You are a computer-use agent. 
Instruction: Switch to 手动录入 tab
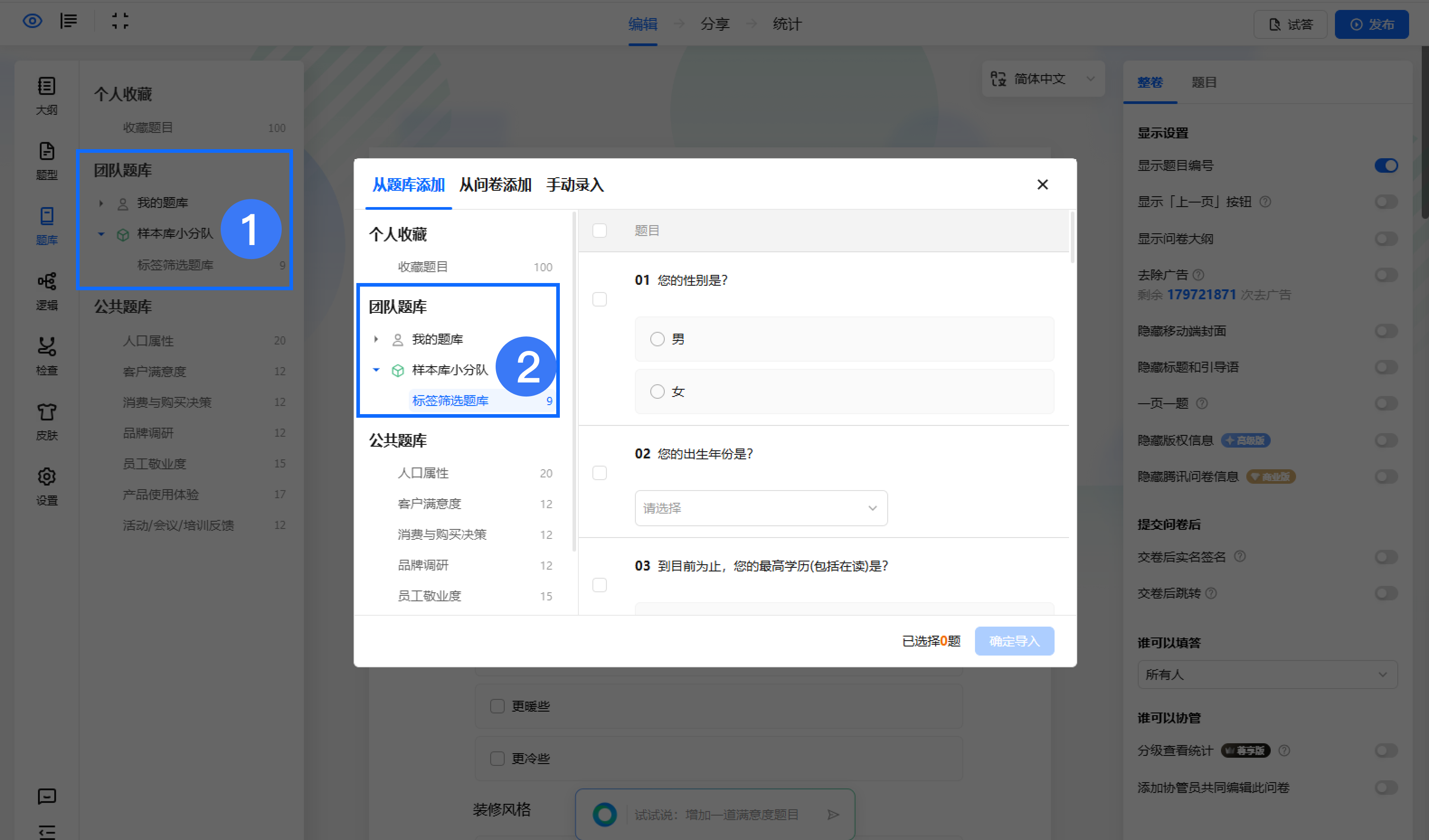(575, 185)
